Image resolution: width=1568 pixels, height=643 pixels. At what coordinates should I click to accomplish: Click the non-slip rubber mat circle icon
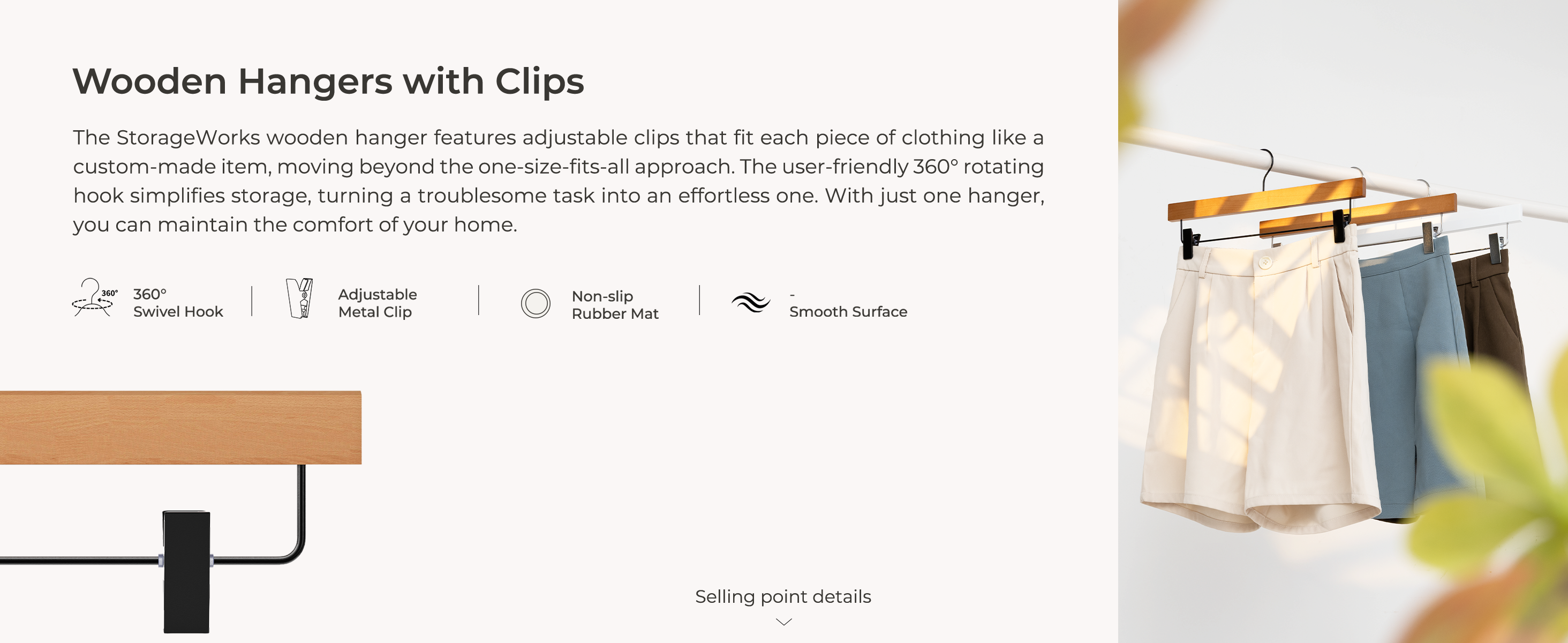click(535, 303)
